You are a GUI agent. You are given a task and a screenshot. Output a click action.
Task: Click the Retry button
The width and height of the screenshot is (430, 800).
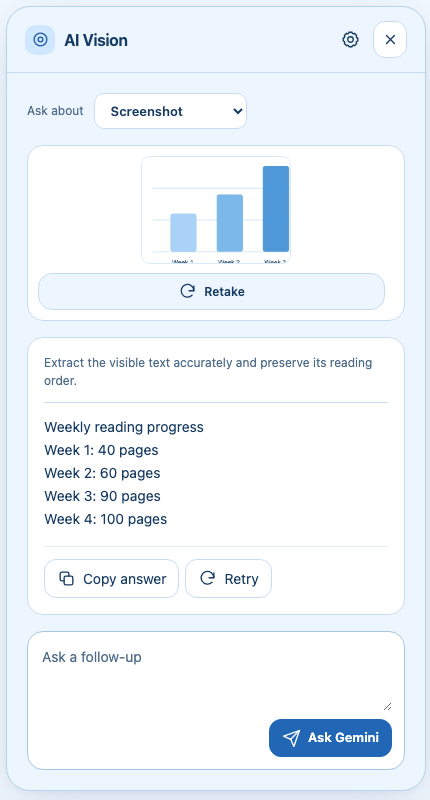[229, 579]
